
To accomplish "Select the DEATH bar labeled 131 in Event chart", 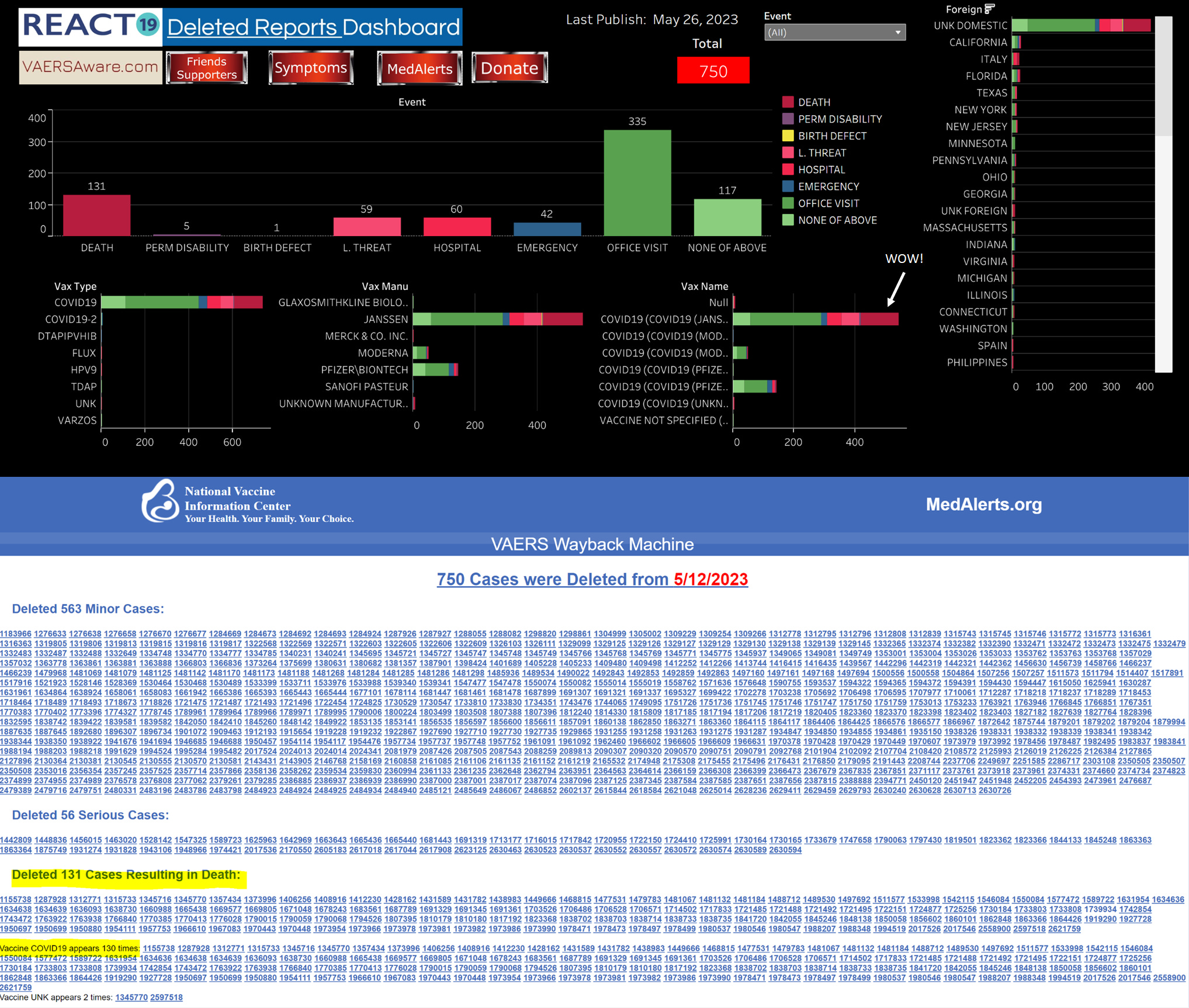I will click(96, 215).
